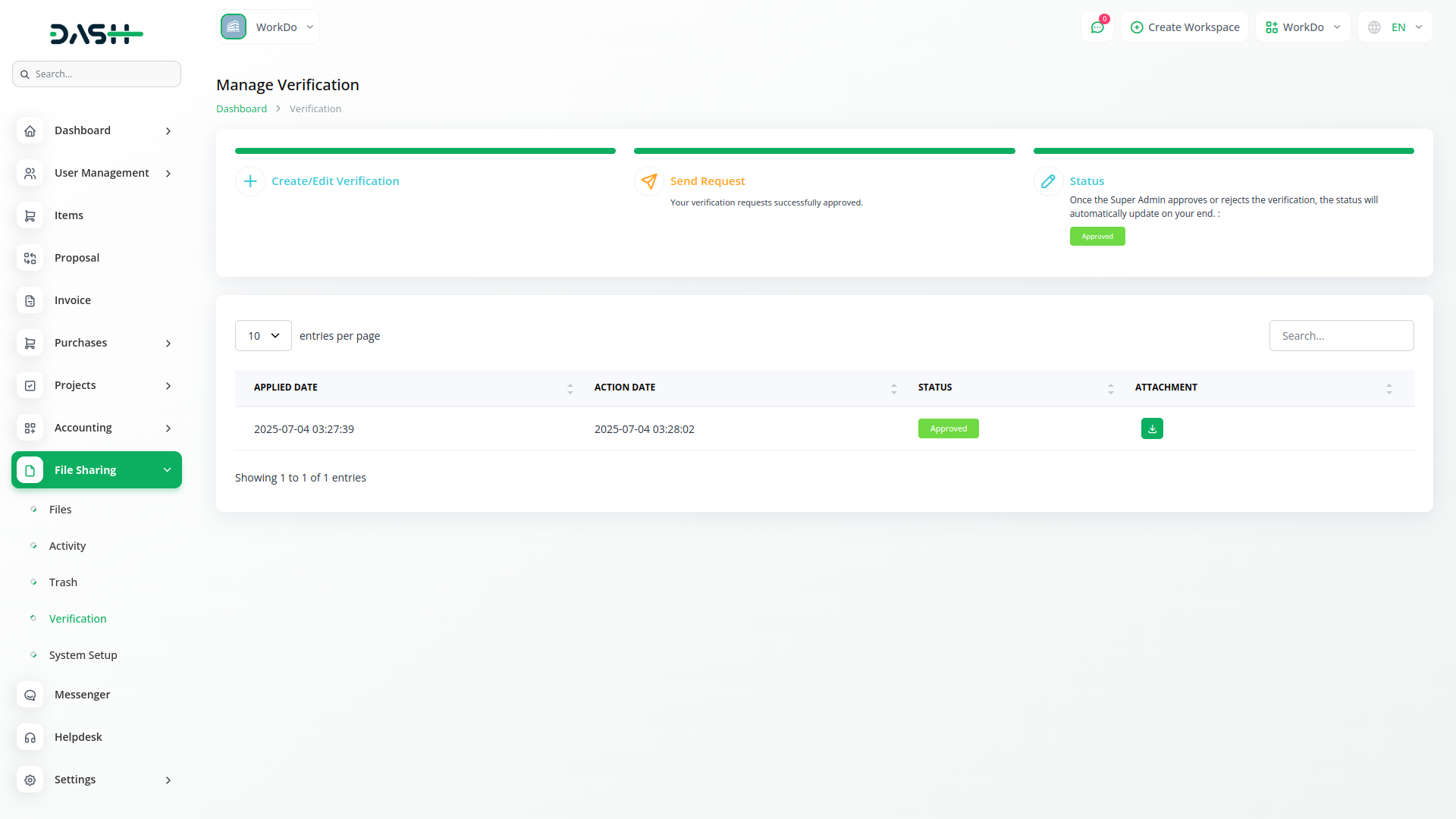
Task: Click the Invoice sidebar icon
Action: pos(30,300)
